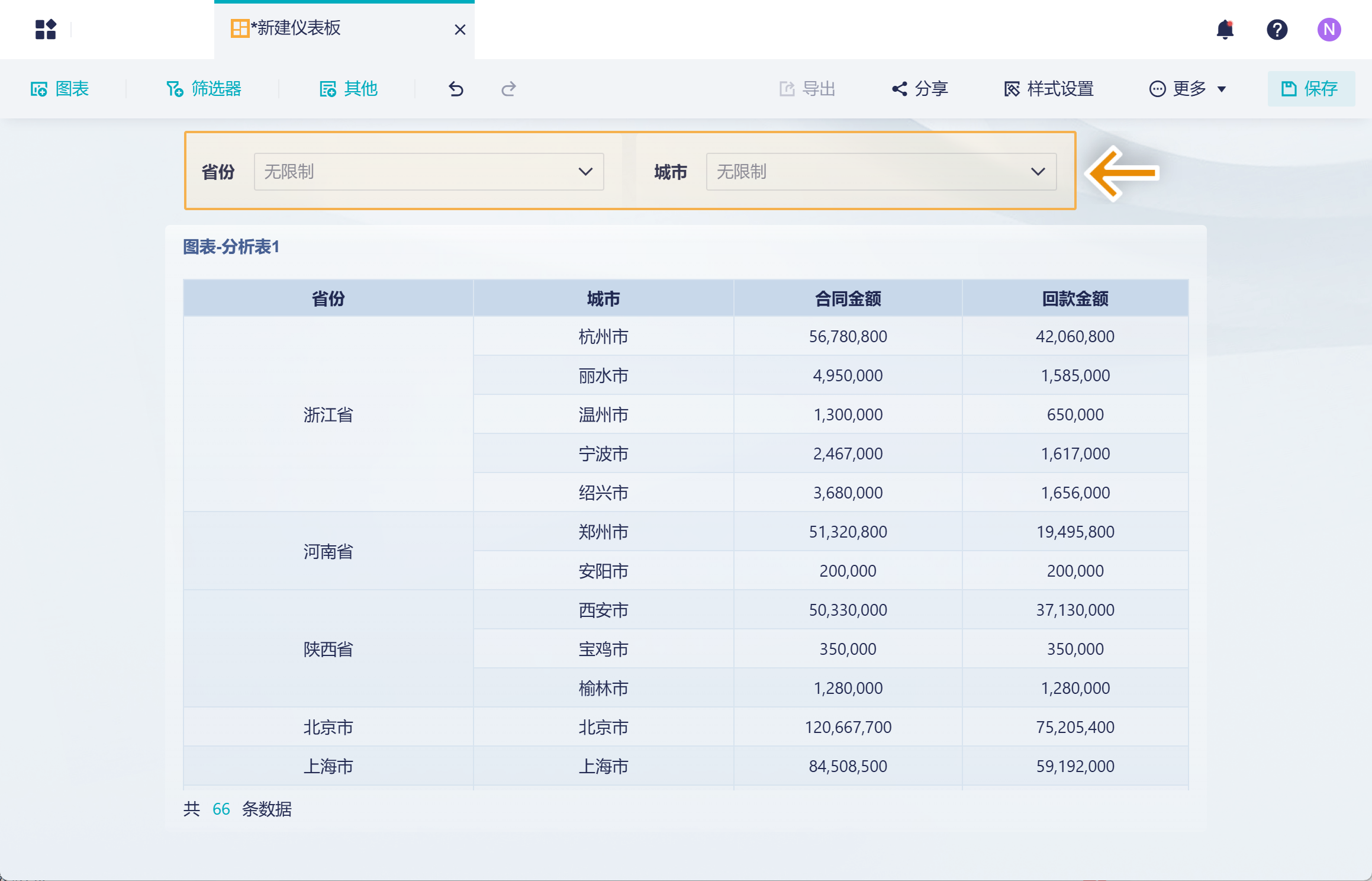Open the help question mark icon
This screenshot has height=881, width=1372.
(x=1277, y=29)
